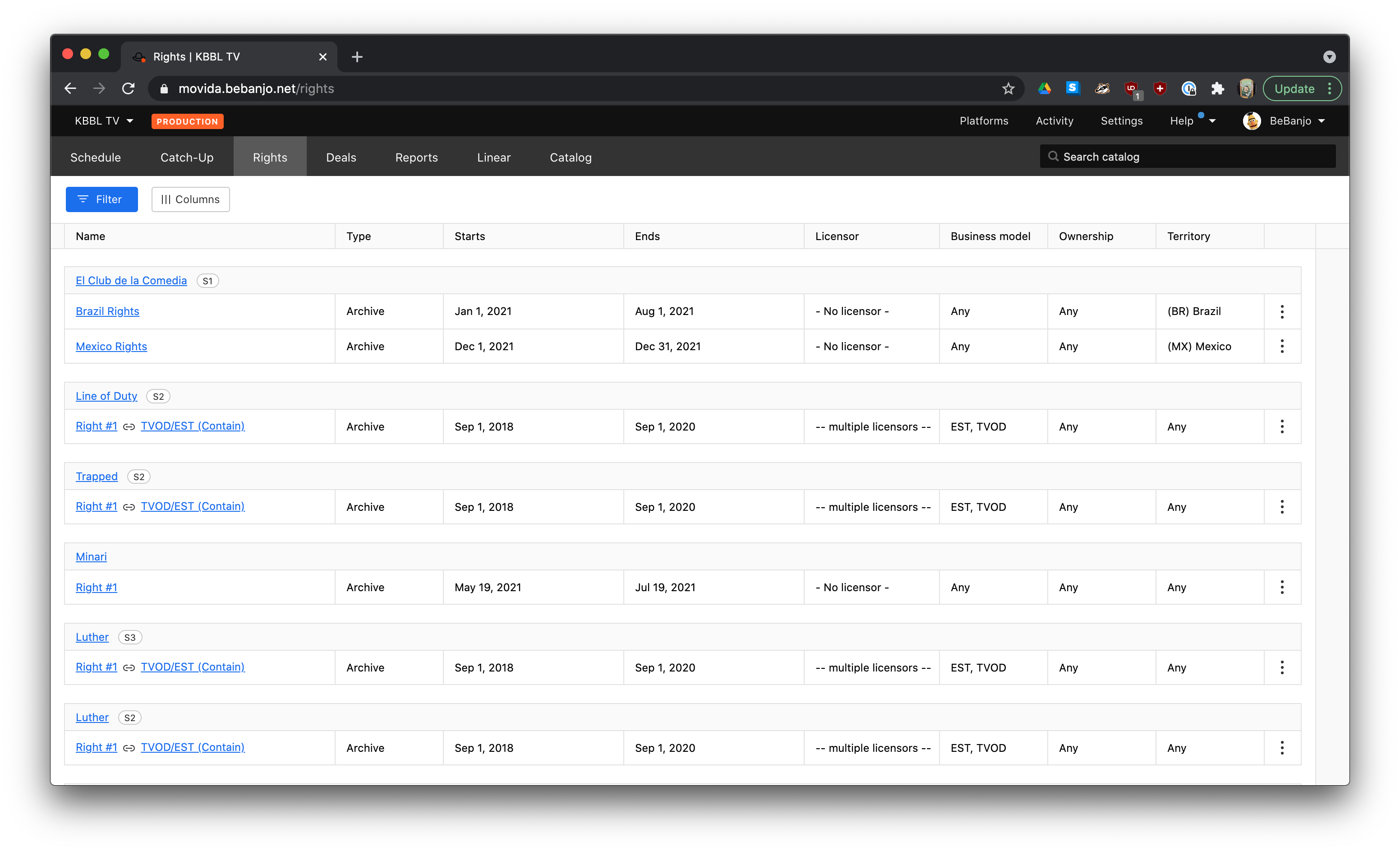1400x852 pixels.
Task: Click the browser back arrow
Action: [70, 88]
